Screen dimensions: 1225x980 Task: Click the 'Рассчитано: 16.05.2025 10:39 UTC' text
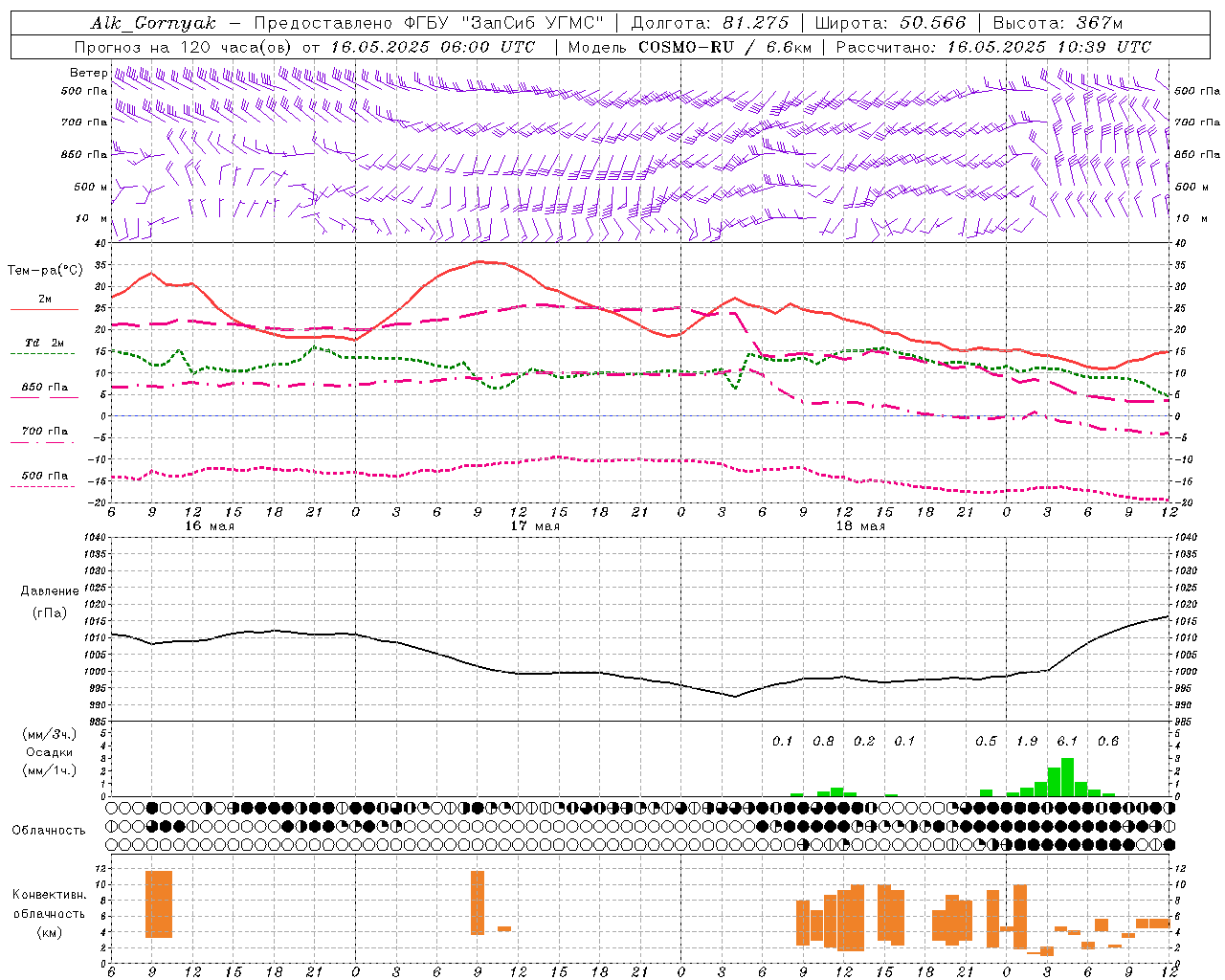point(993,47)
